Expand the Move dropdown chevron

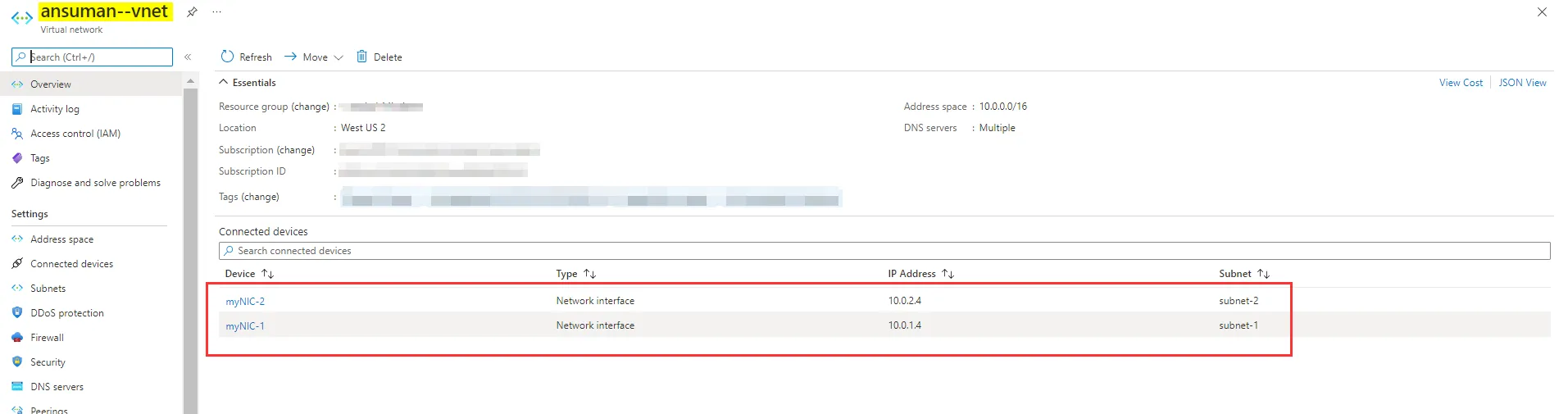click(339, 57)
